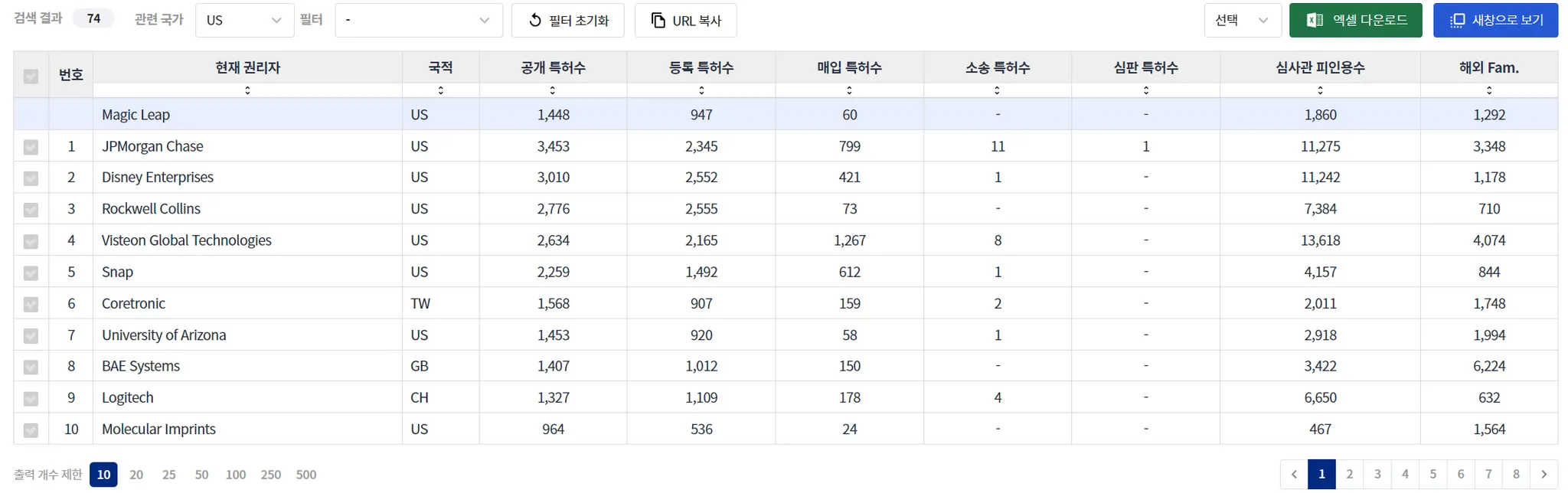Click 엑셀 다운로드 button
Viewport: 1568px width, 493px height.
tap(1356, 20)
